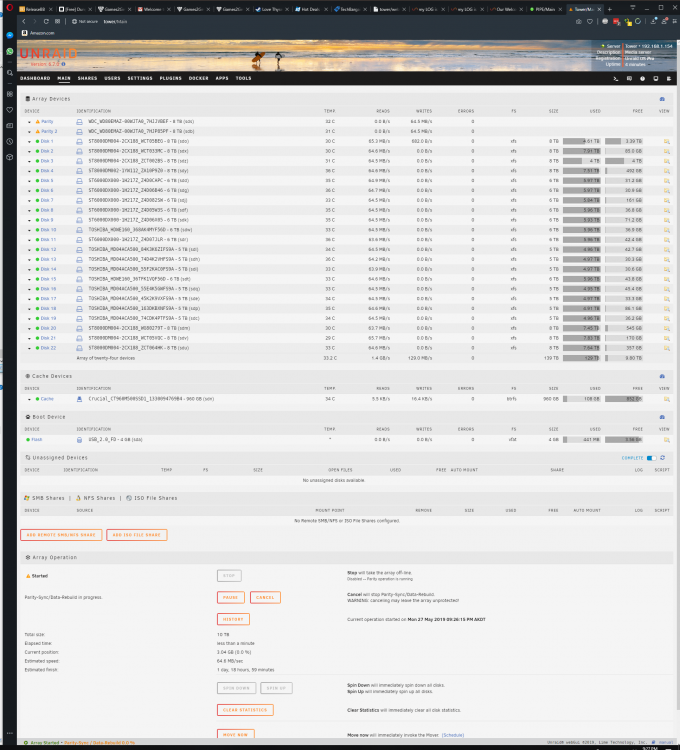Expand the arrow beside Cache
Viewport: 680px width, 750px height.
point(29,399)
